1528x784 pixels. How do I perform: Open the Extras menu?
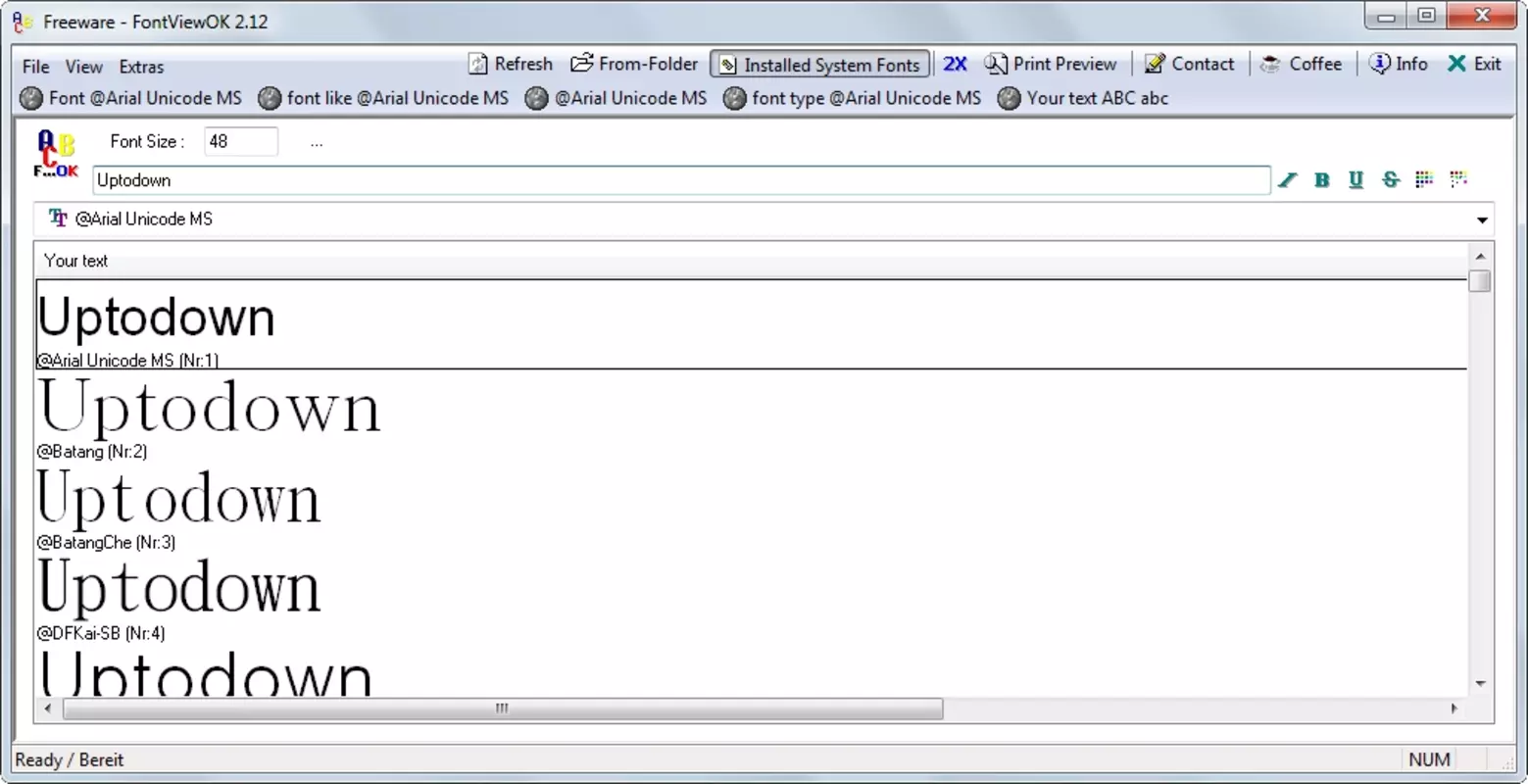tap(141, 67)
